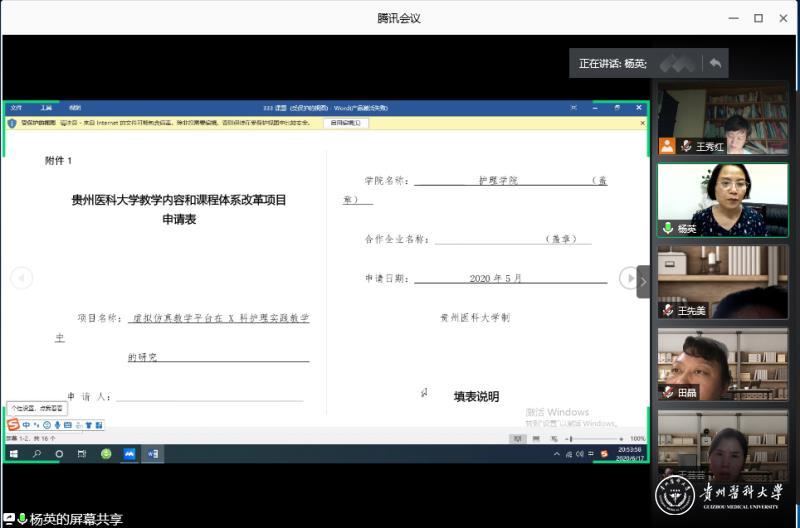Go to next page with right arrow
800x528 pixels.
pos(629,278)
